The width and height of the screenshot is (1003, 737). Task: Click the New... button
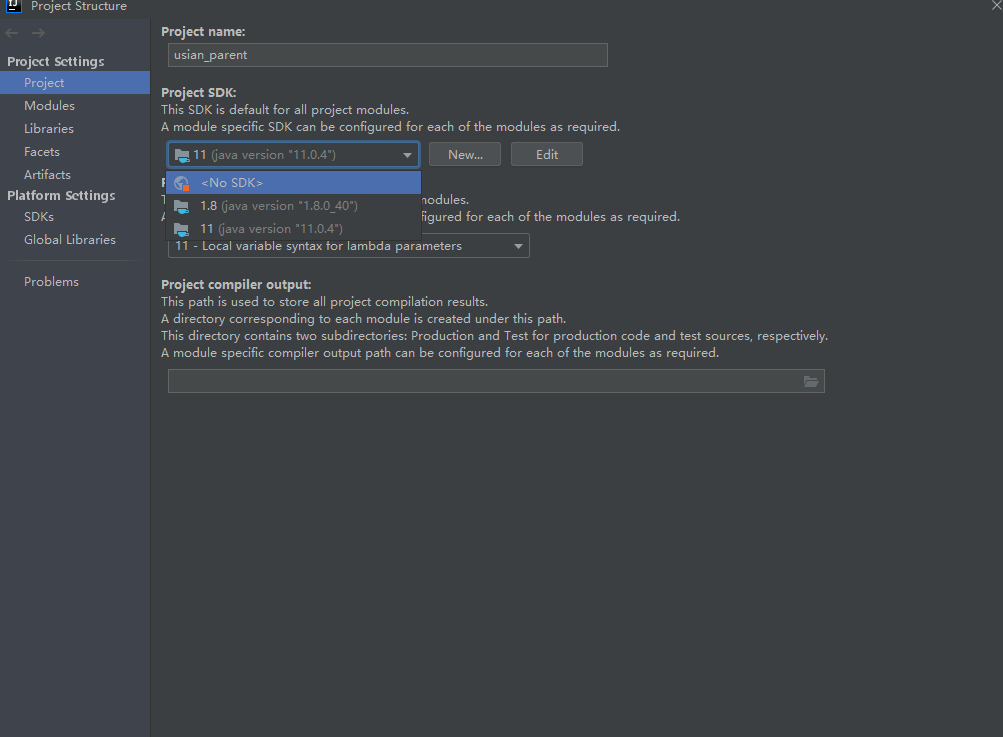tap(464, 154)
